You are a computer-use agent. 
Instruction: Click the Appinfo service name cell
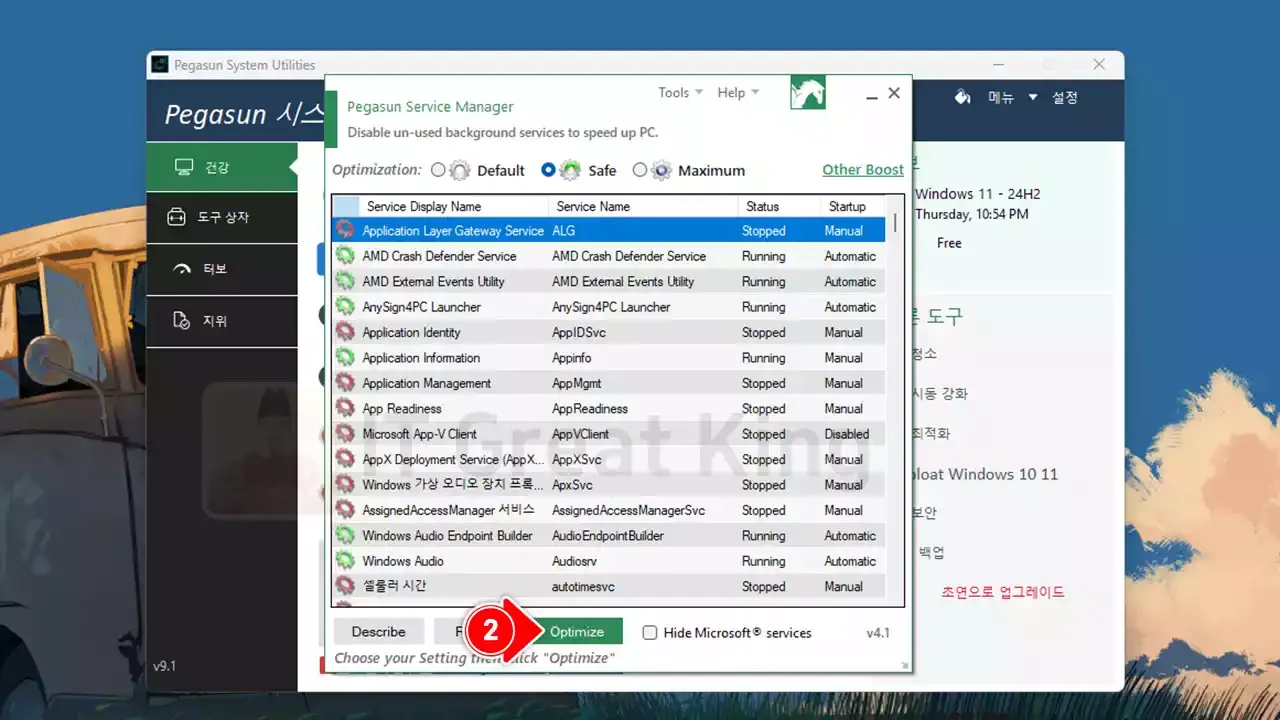pyautogui.click(x=573, y=357)
